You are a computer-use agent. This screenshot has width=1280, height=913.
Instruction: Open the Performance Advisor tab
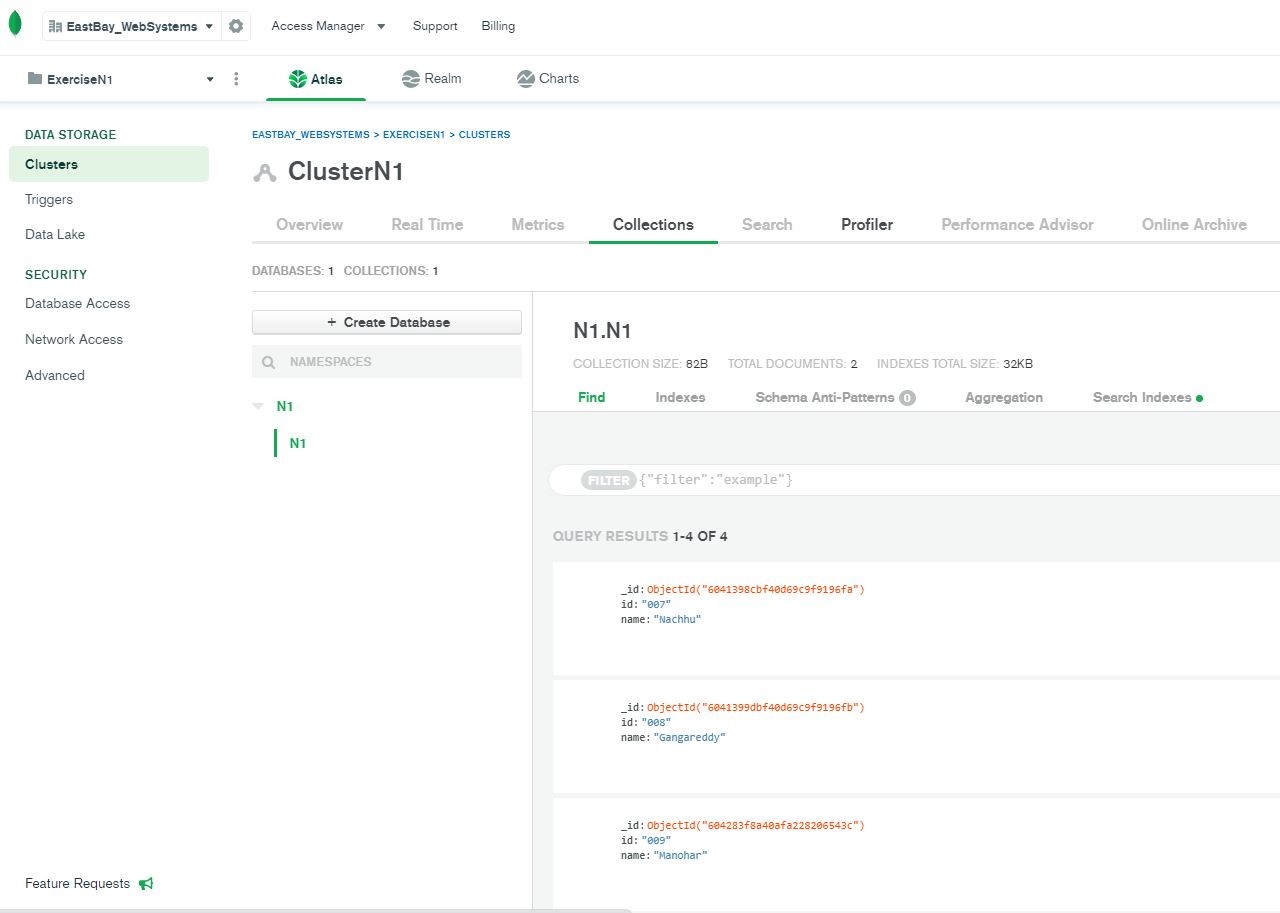1017,225
